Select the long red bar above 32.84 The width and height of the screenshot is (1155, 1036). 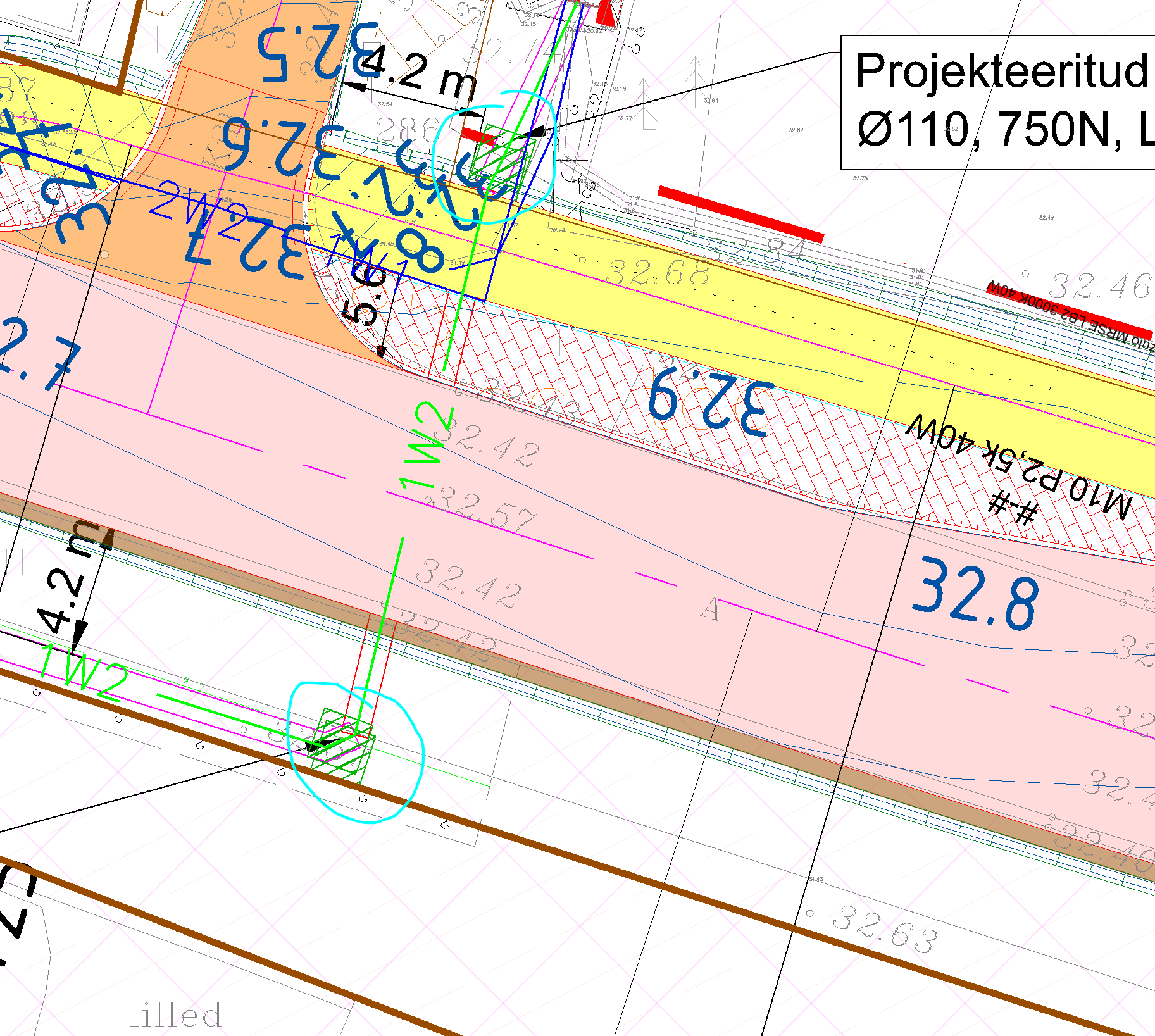click(x=741, y=215)
